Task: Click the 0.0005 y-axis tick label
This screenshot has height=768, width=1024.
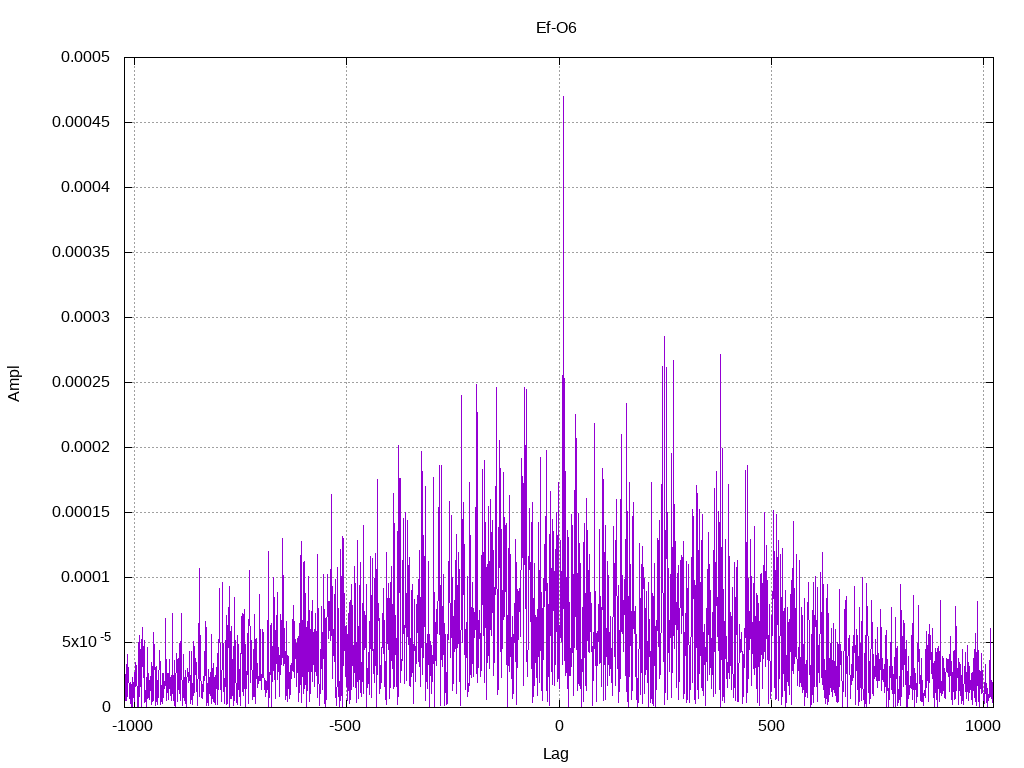Action: (x=86, y=57)
